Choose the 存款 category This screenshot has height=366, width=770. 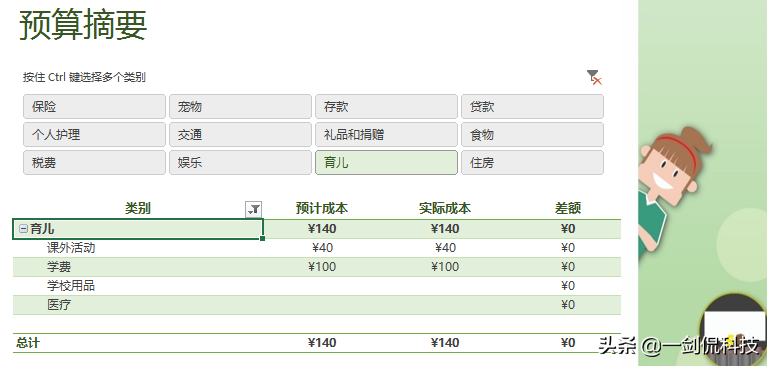point(386,107)
